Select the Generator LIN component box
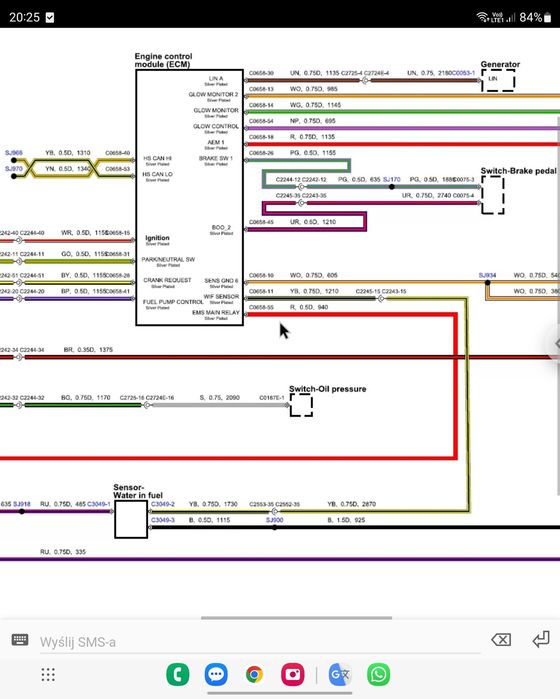The image size is (560, 699). (498, 80)
